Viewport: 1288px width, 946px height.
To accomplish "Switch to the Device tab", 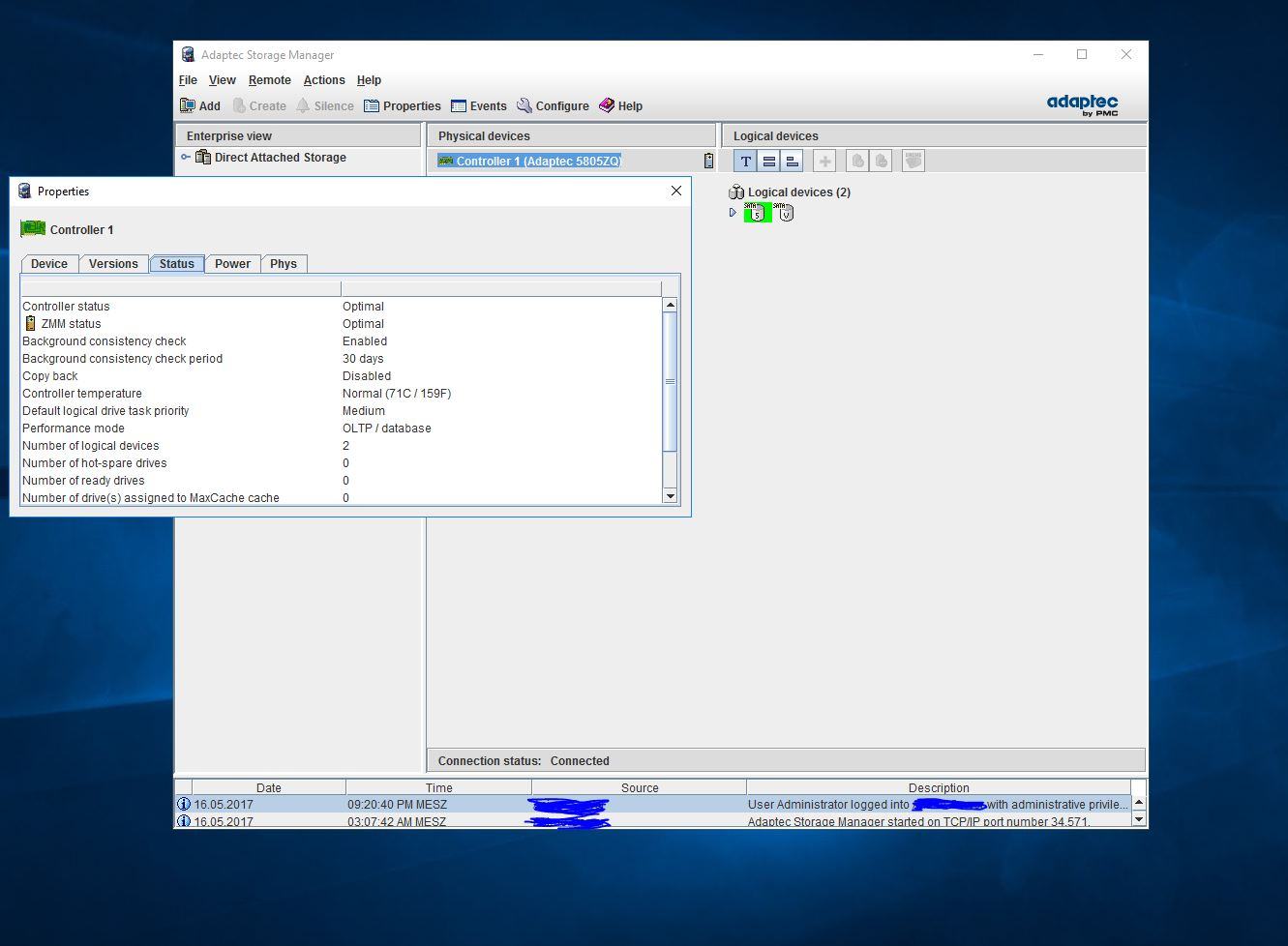I will coord(49,264).
